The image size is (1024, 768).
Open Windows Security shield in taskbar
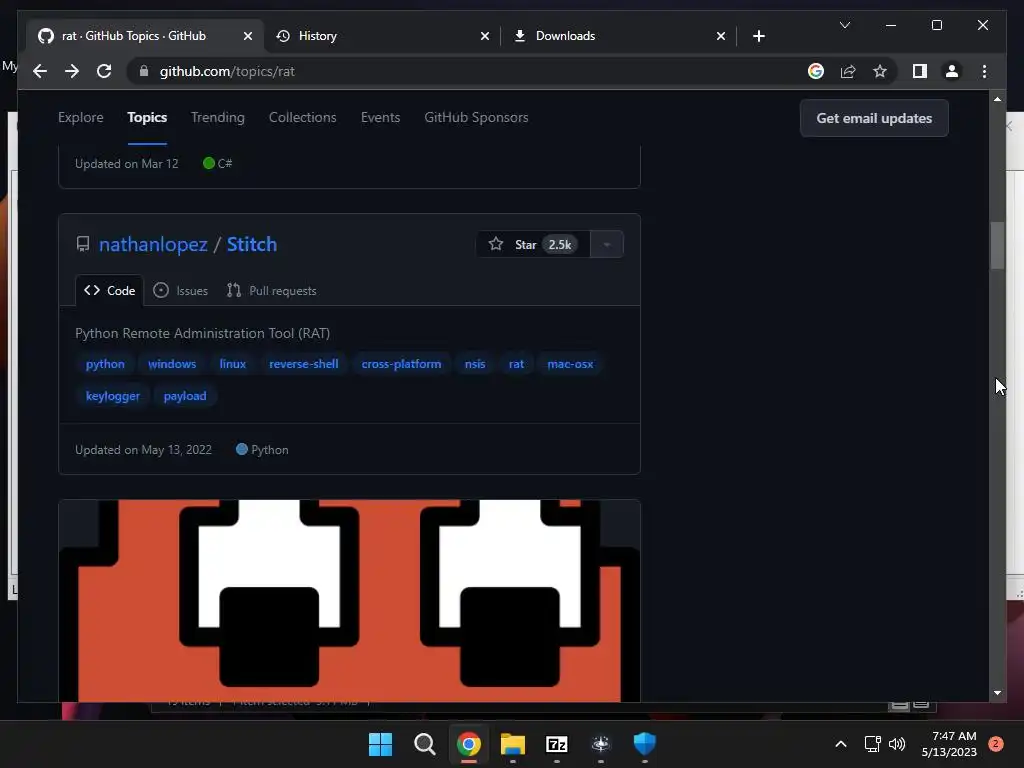(x=645, y=744)
